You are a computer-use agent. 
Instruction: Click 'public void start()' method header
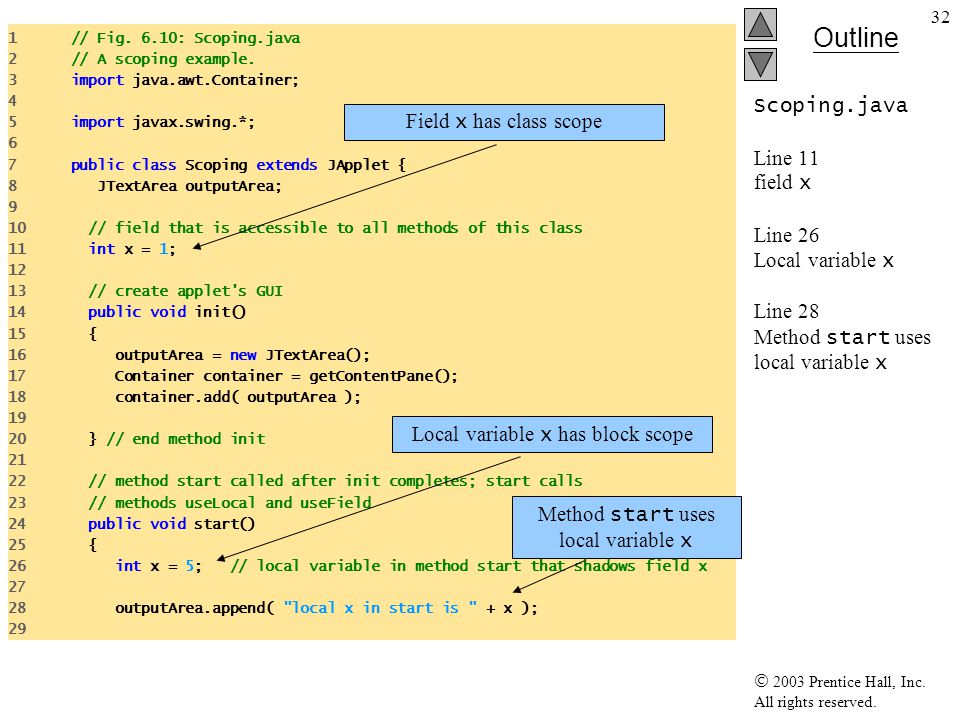(171, 524)
